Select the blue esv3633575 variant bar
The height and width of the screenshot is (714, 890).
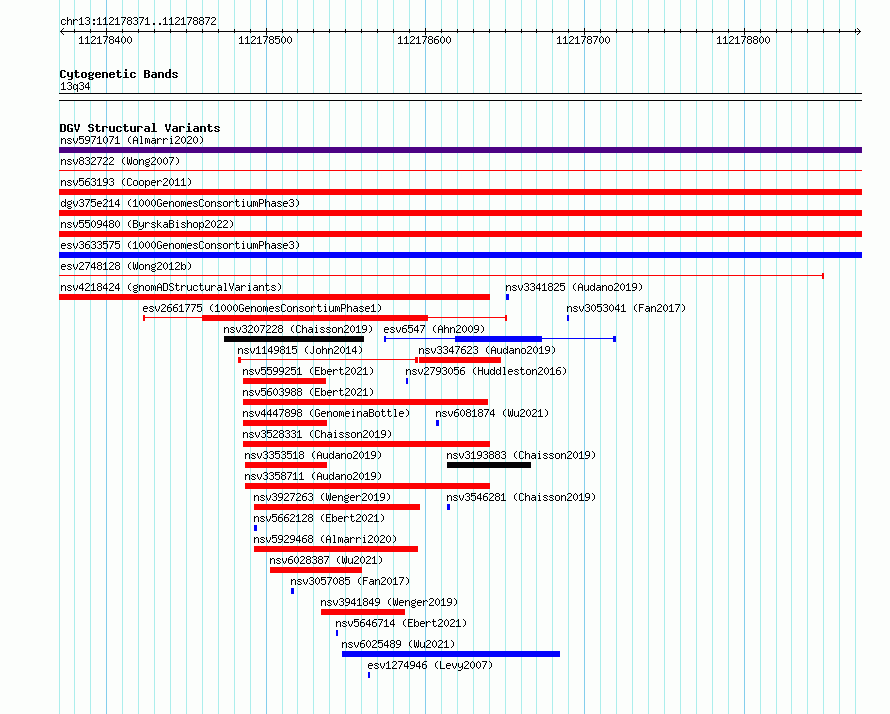[x=460, y=255]
